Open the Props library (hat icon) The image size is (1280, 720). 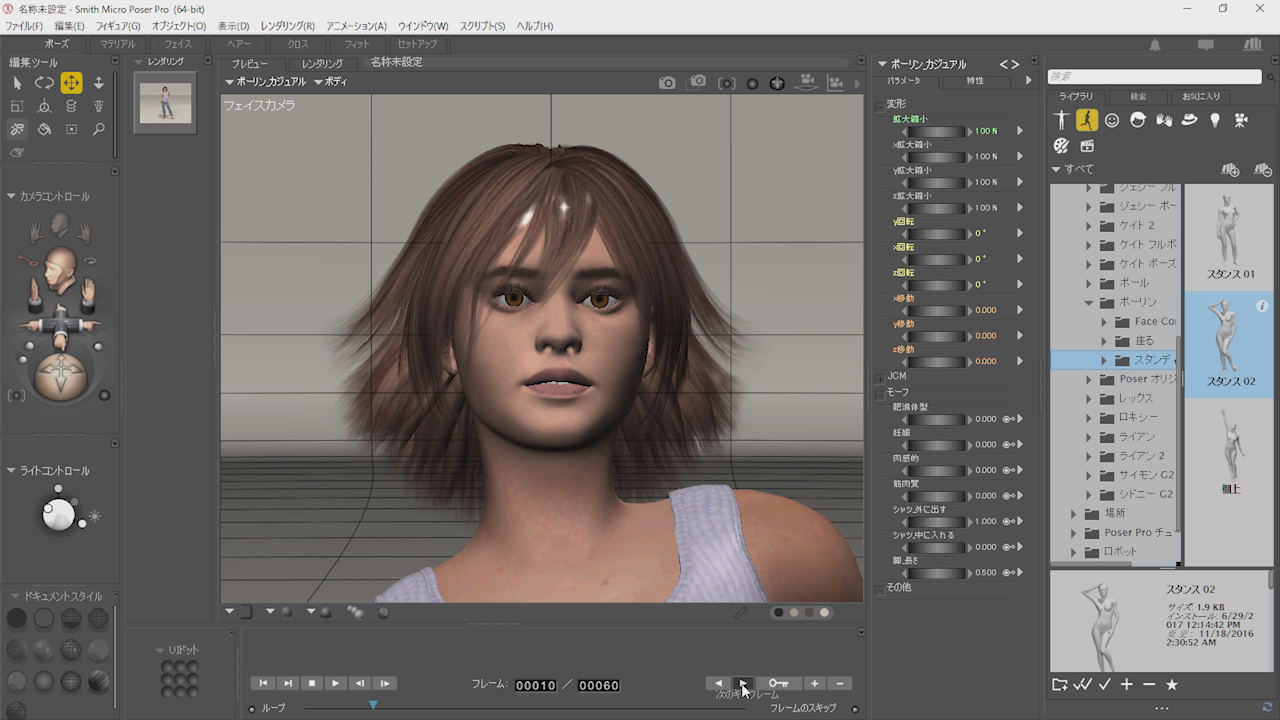pyautogui.click(x=1189, y=119)
